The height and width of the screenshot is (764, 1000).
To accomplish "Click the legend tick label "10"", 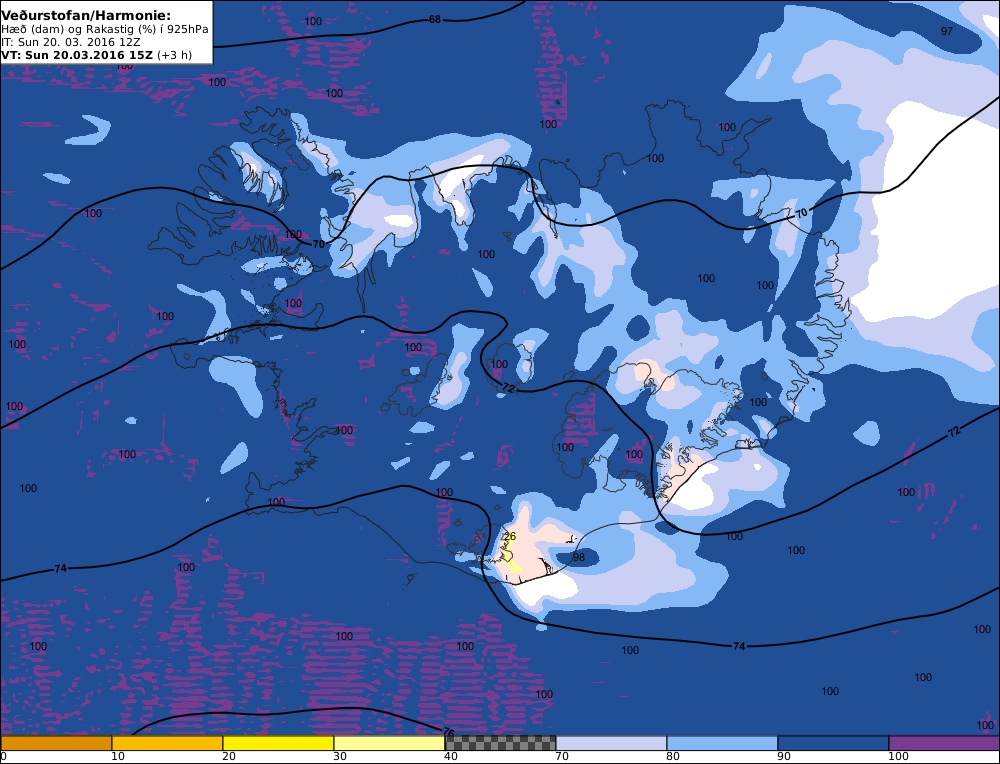I will coord(118,756).
